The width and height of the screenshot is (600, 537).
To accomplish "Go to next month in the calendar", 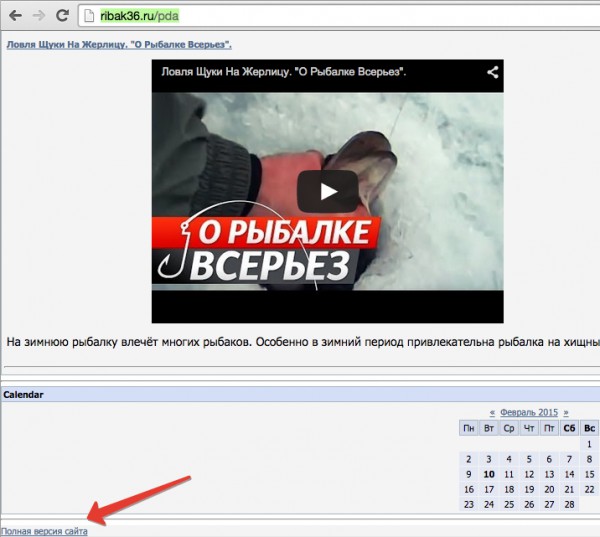I will [566, 413].
